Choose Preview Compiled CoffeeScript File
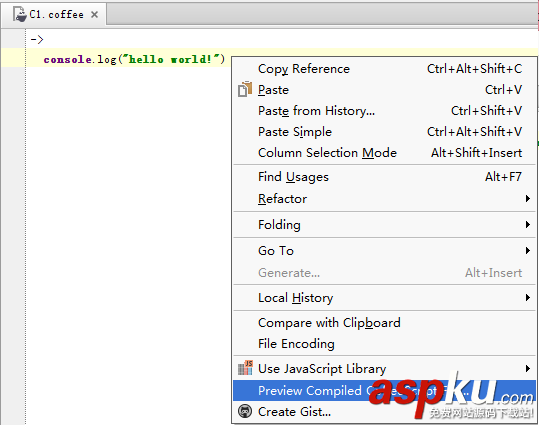 [385, 391]
